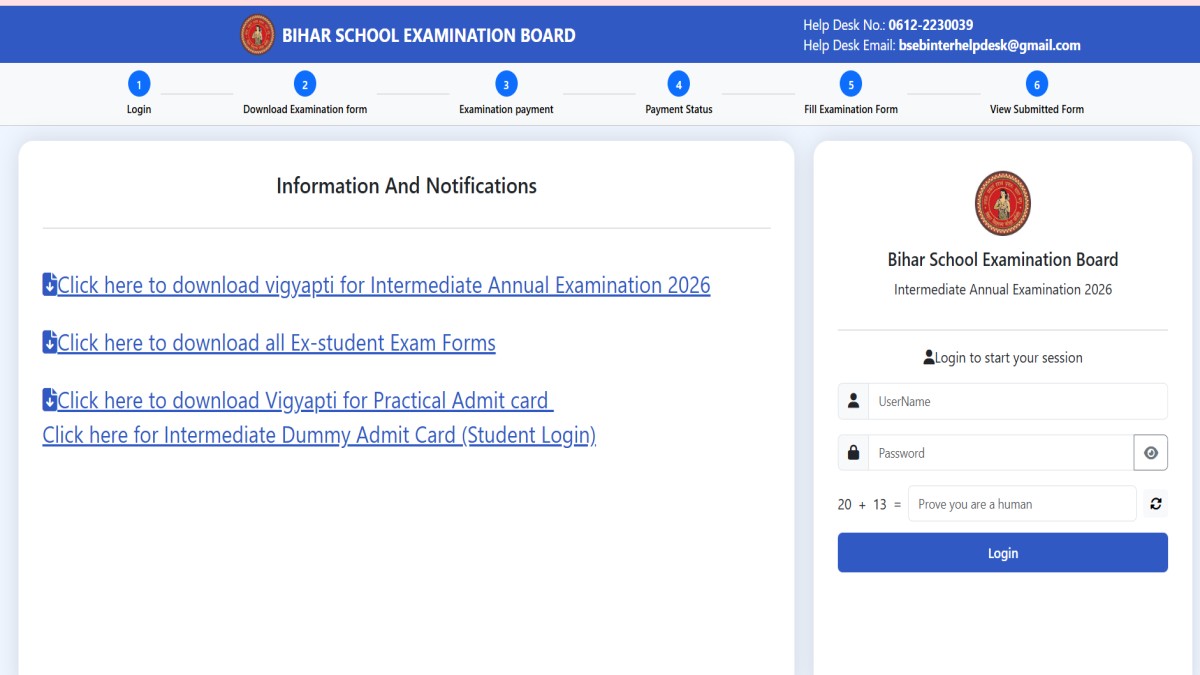Click the board emblem above login form
Viewport: 1200px width, 675px height.
pos(1002,203)
